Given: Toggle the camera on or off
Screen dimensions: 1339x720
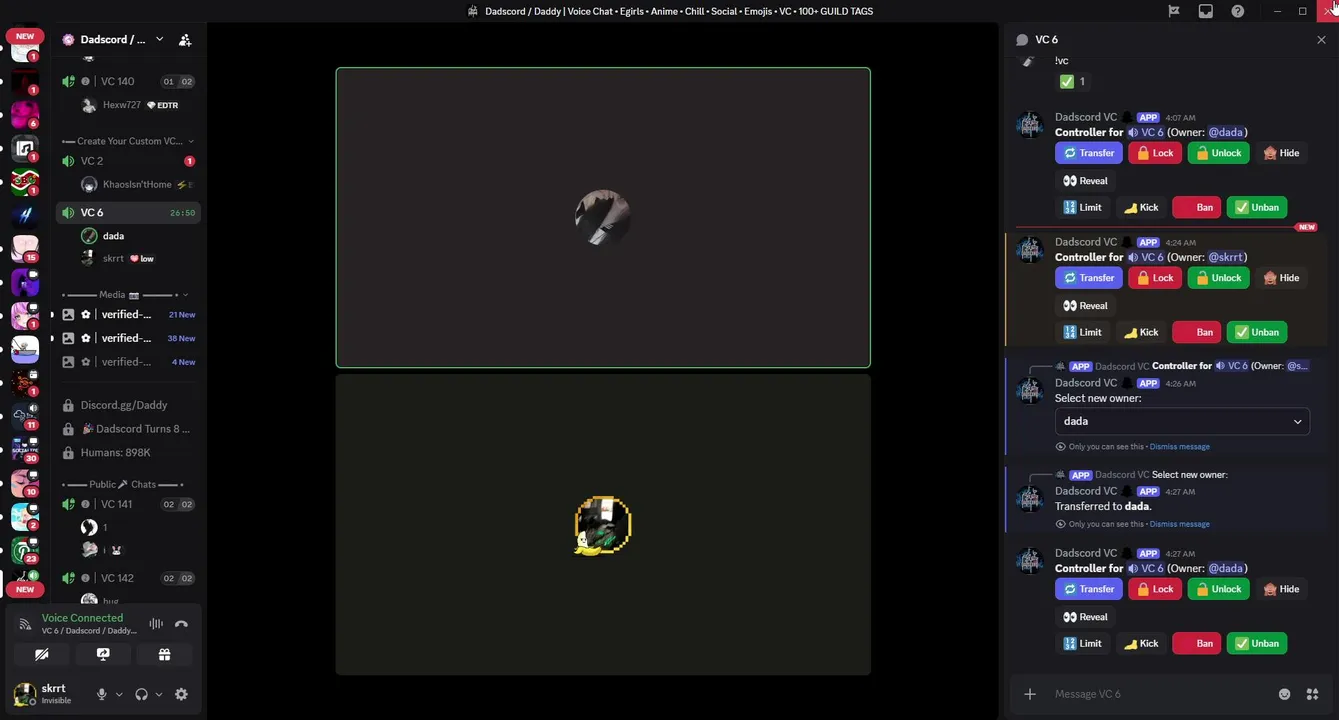Looking at the screenshot, I should tap(41, 655).
